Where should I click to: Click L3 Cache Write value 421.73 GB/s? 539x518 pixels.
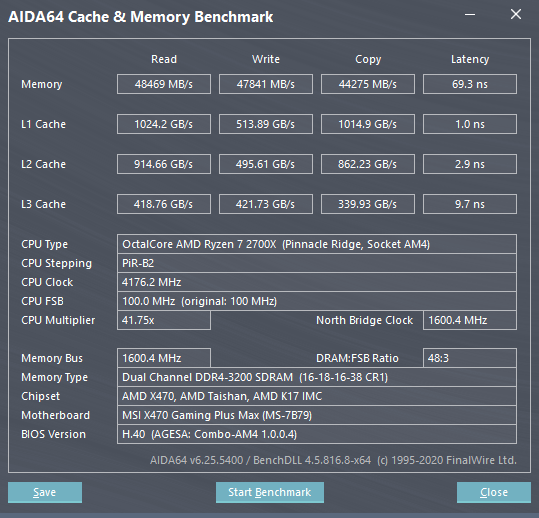[266, 204]
